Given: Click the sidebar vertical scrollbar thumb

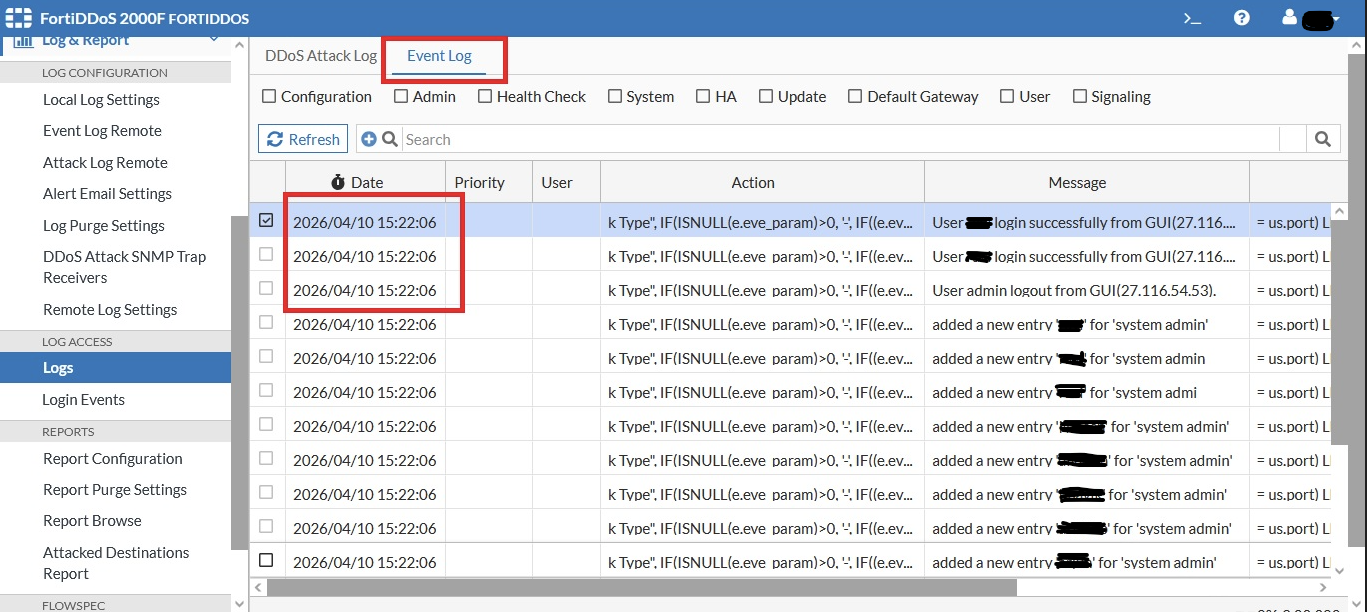Looking at the screenshot, I should point(239,382).
